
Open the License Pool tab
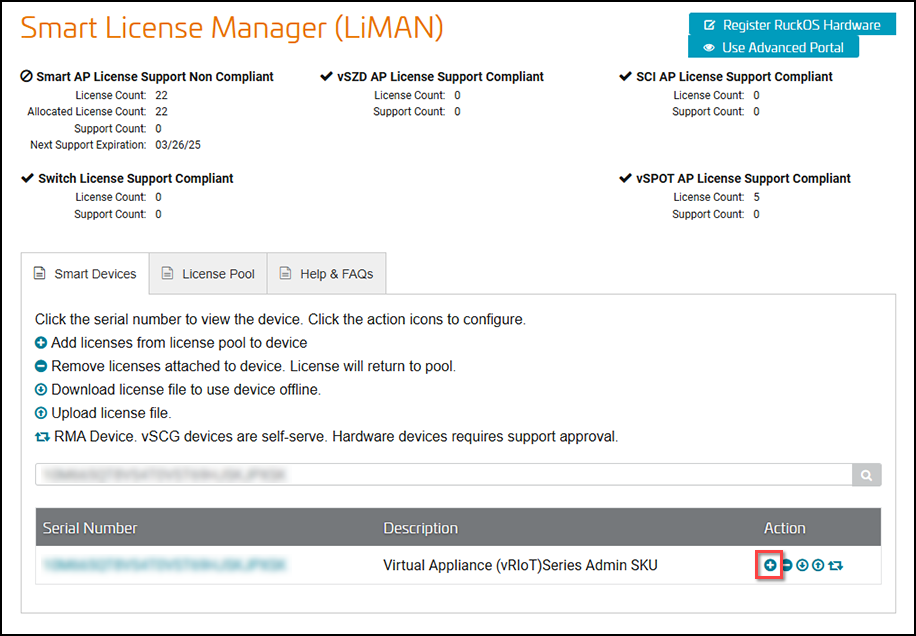coord(208,273)
